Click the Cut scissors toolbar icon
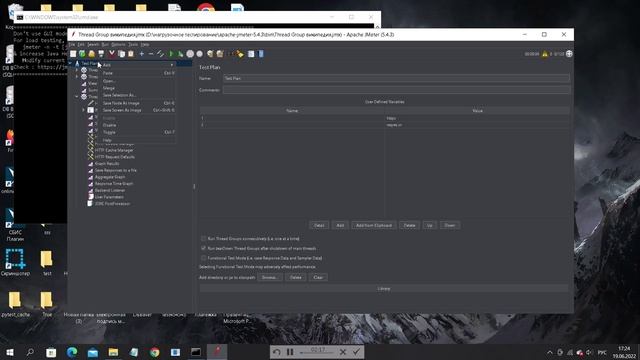The width and height of the screenshot is (640, 360). tap(111, 54)
